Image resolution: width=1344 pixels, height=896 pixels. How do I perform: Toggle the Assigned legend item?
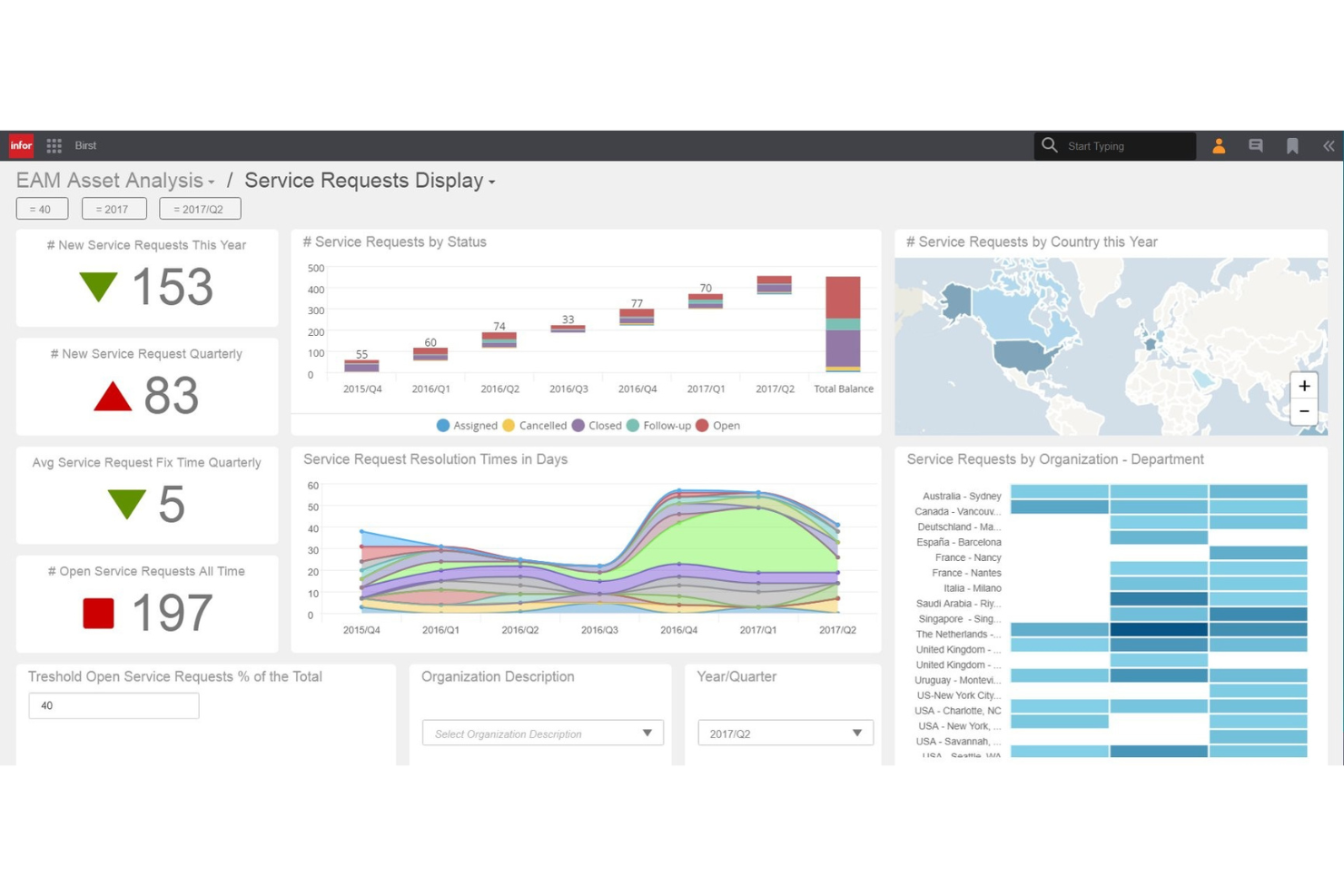tap(467, 425)
